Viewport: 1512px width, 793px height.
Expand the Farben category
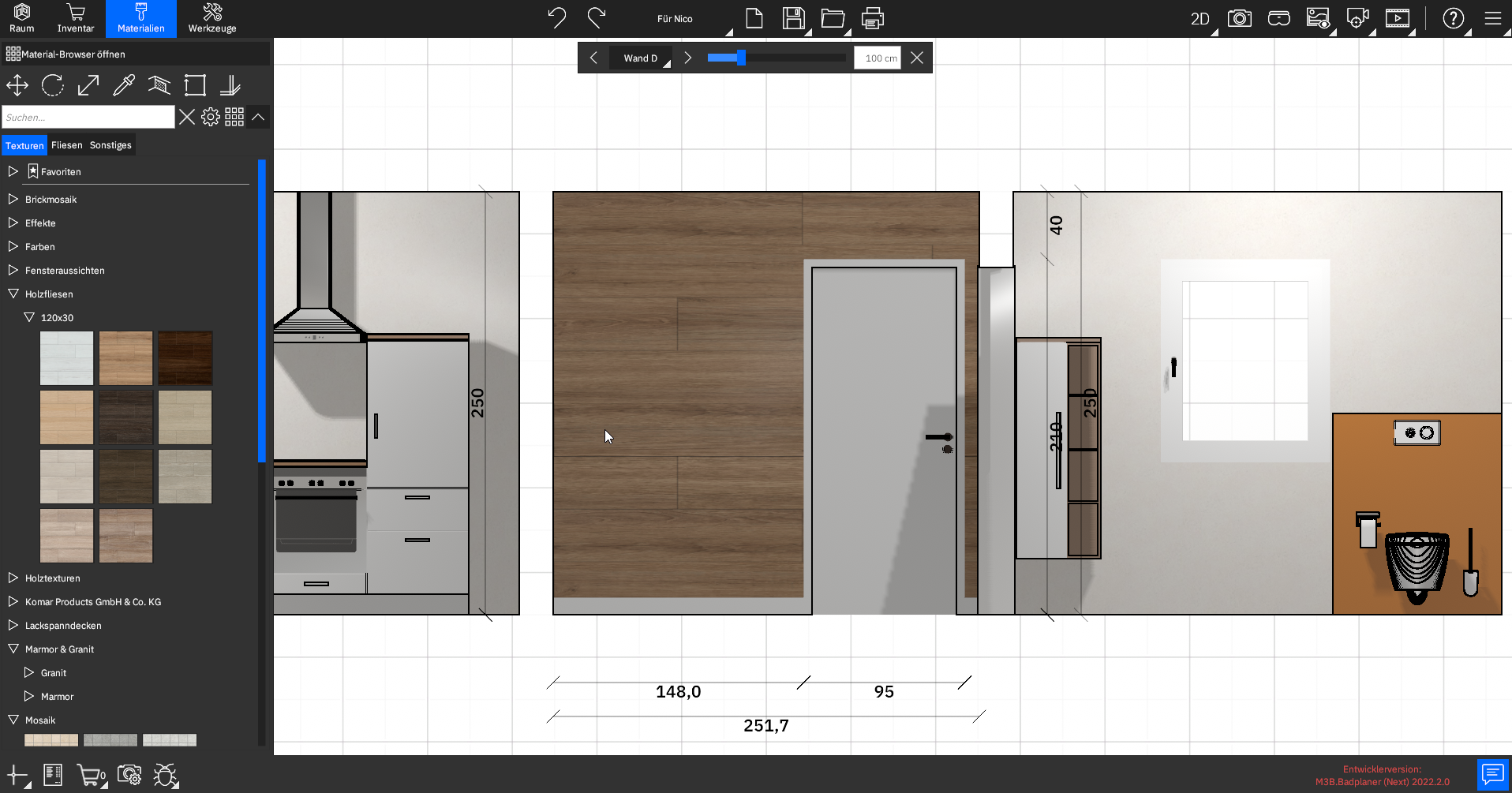point(13,246)
